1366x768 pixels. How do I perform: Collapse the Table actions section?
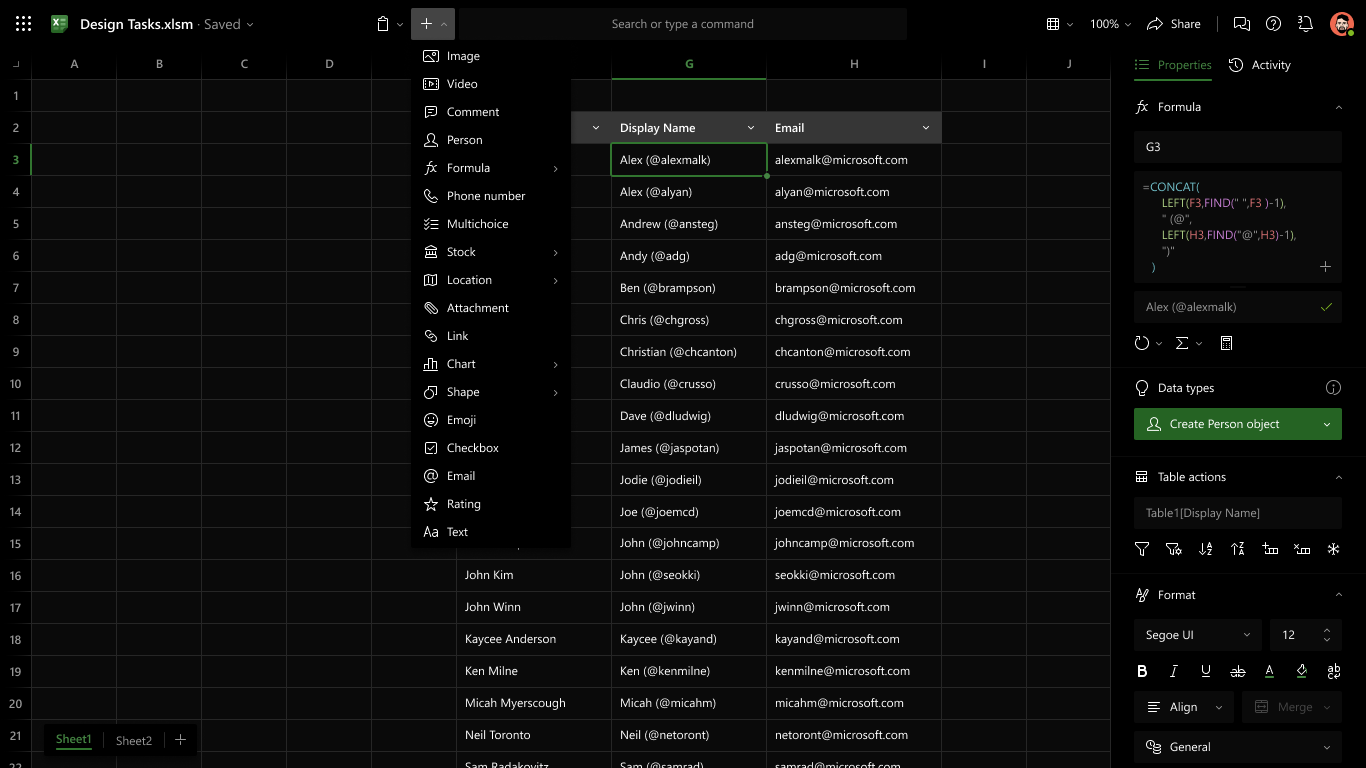[1338, 477]
